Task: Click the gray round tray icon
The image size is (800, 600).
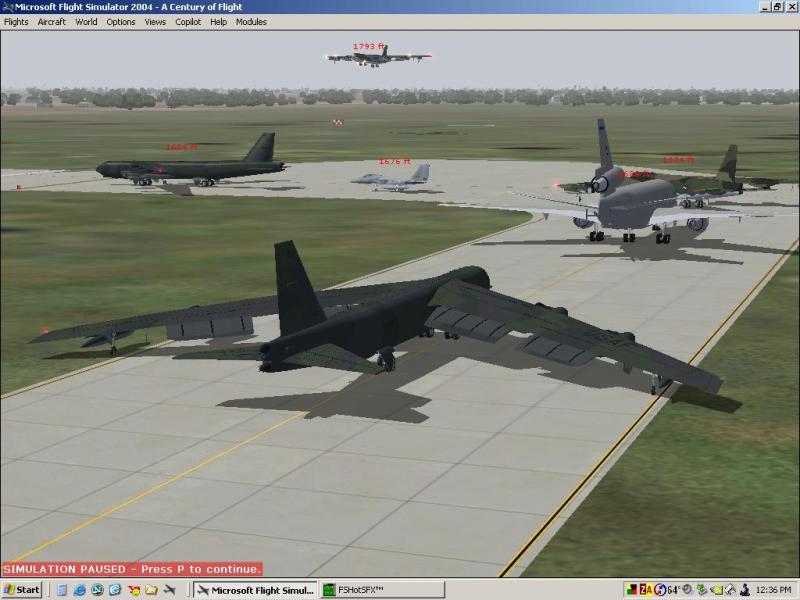Action: 687,589
